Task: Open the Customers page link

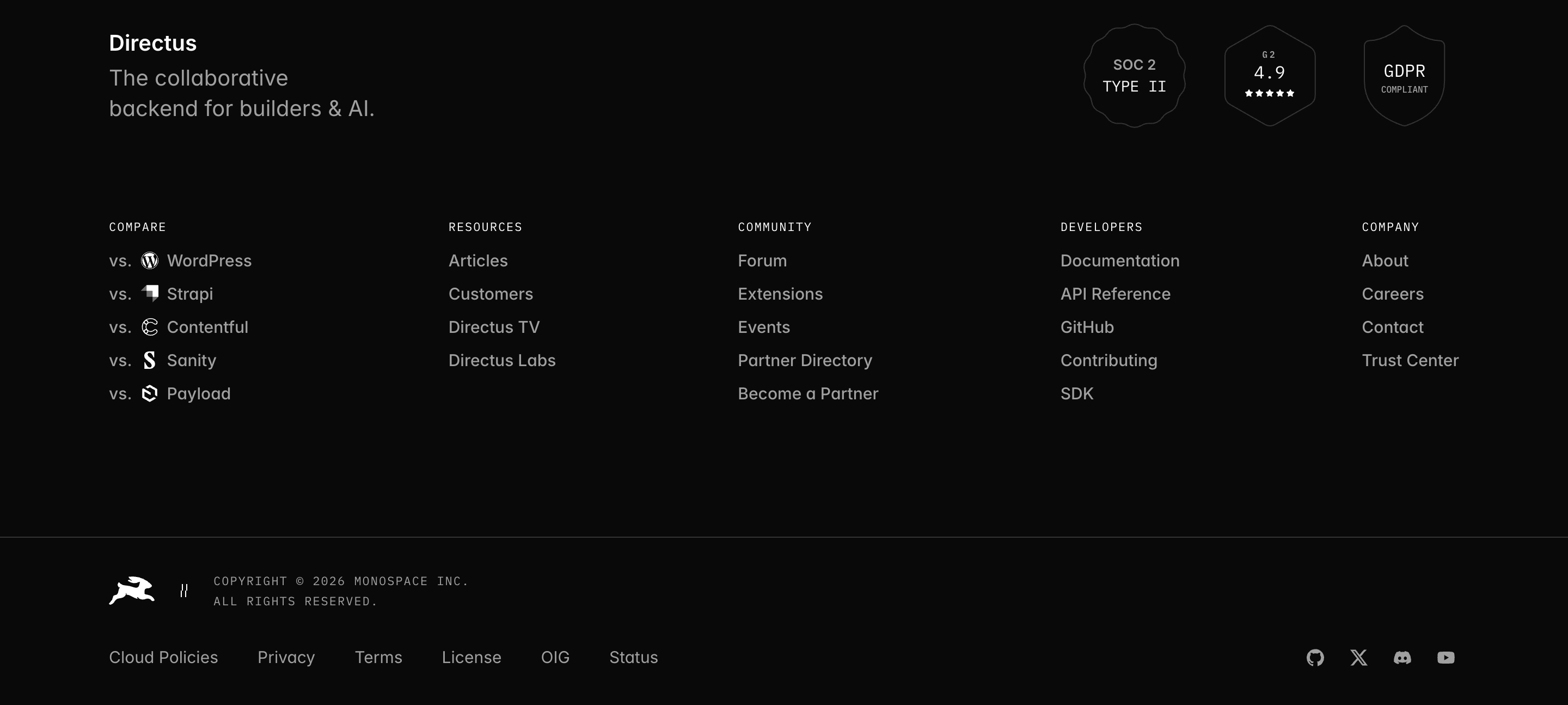Action: (x=491, y=294)
